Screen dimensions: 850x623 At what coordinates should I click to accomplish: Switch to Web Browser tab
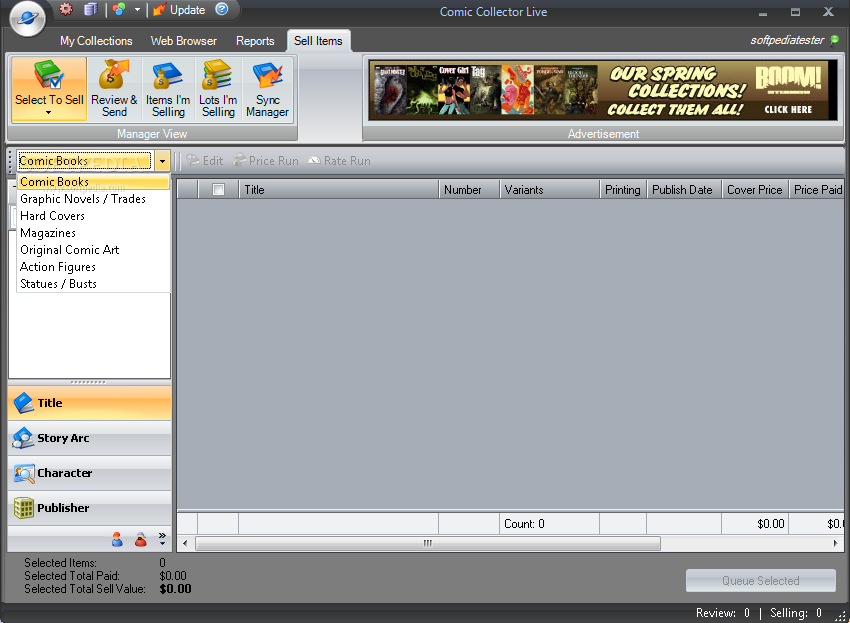click(184, 41)
